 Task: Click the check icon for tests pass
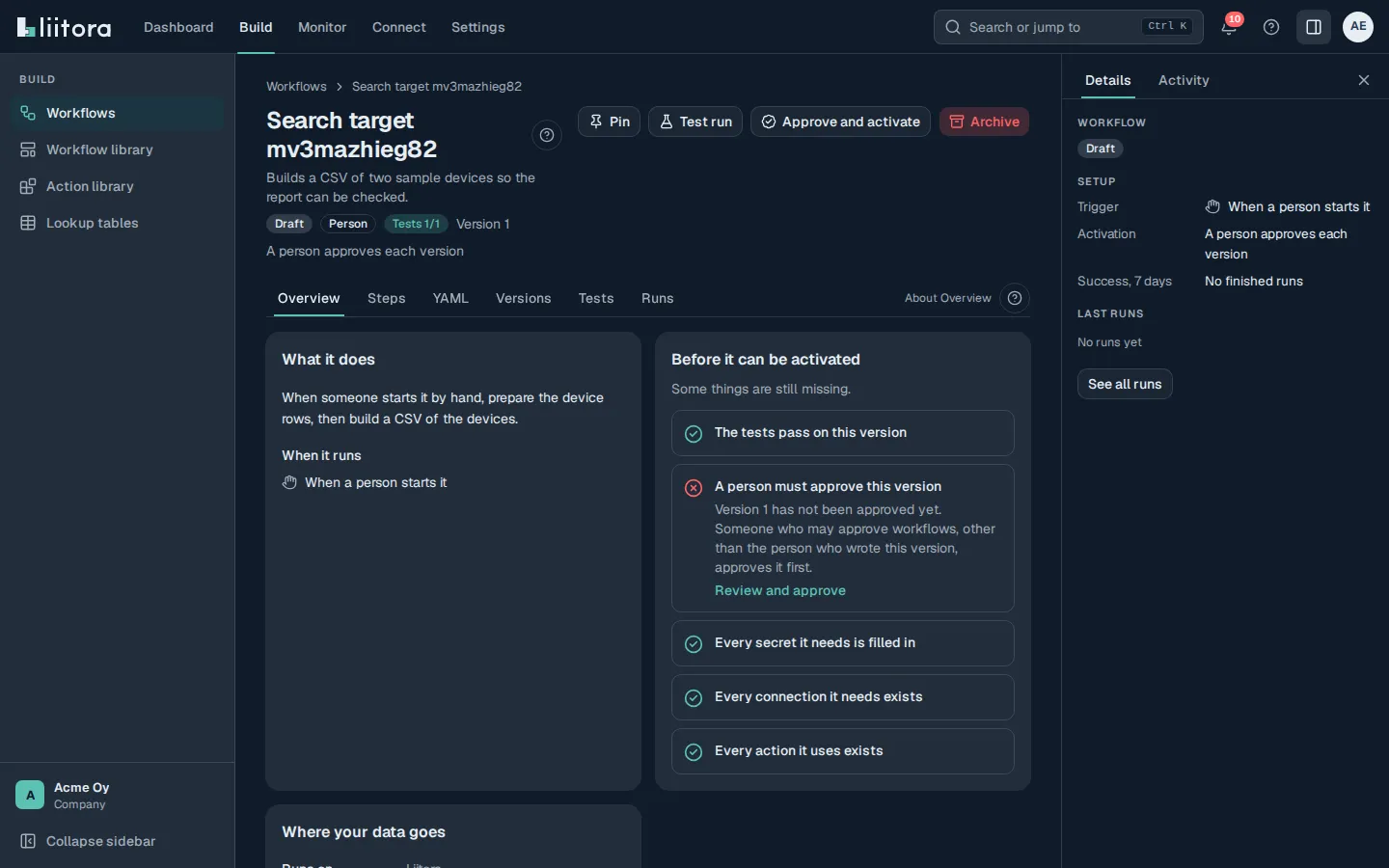point(694,434)
